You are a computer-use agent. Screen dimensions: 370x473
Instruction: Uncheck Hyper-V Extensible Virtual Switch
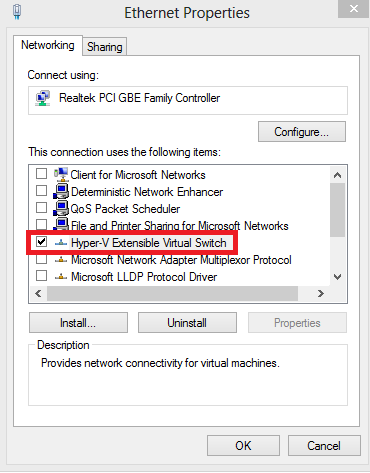pyautogui.click(x=41, y=242)
